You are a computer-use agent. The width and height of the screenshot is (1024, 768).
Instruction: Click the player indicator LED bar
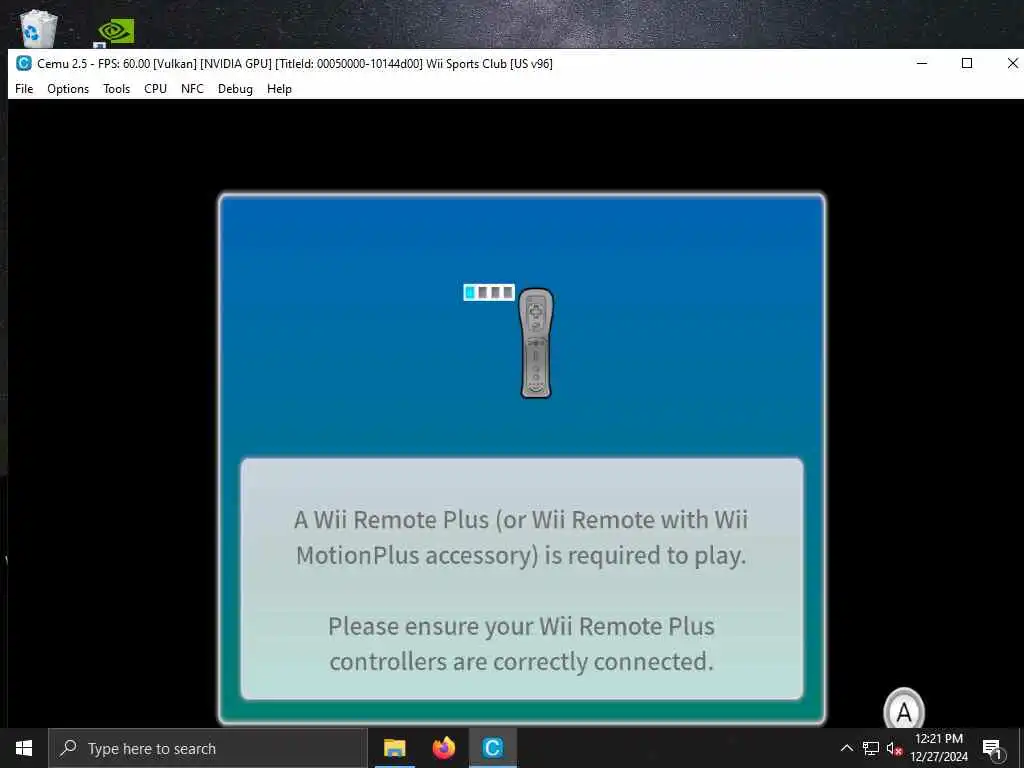[x=489, y=292]
